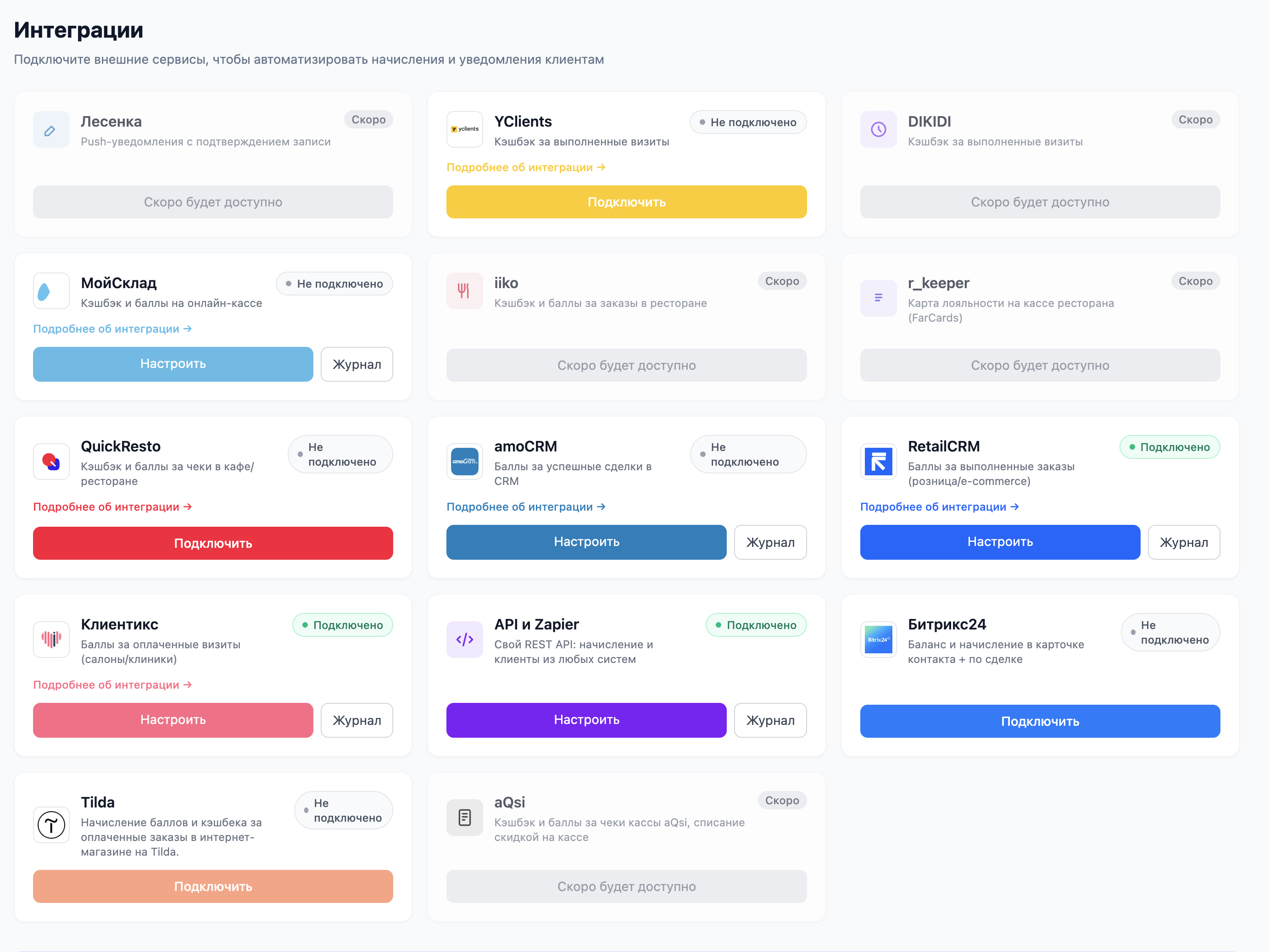
Task: Click МойСклад Не подключено status badge
Action: tap(334, 284)
